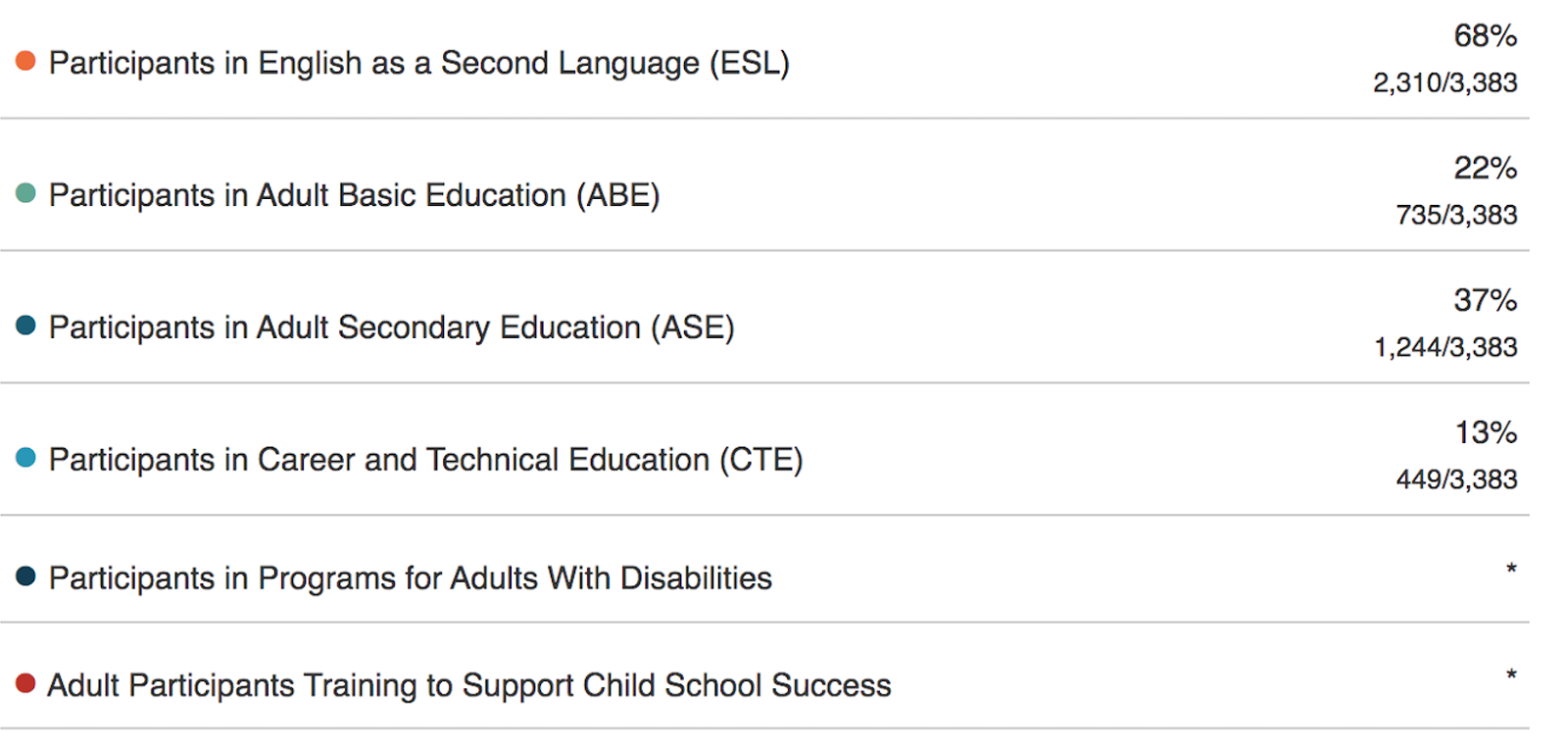This screenshot has width=1568, height=753.
Task: Click the 1,244/3,383 fraction
Action: point(1445,347)
